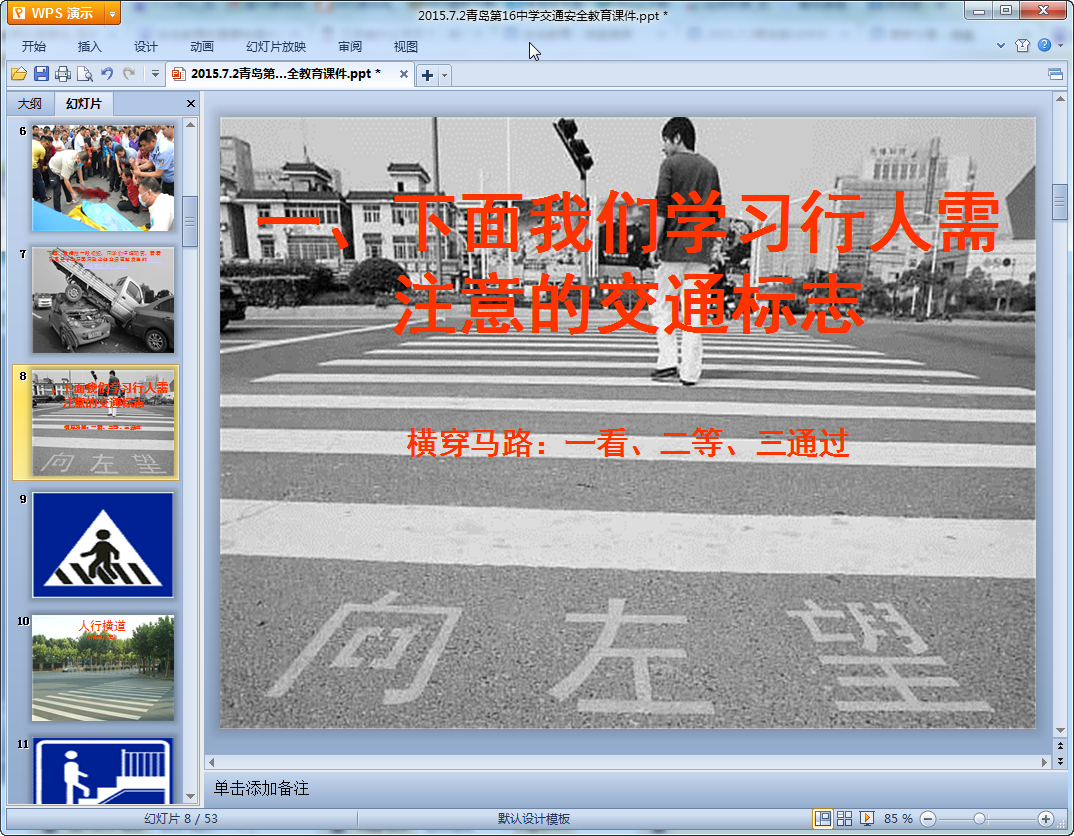Click 单击添加备注 notes area

262,789
